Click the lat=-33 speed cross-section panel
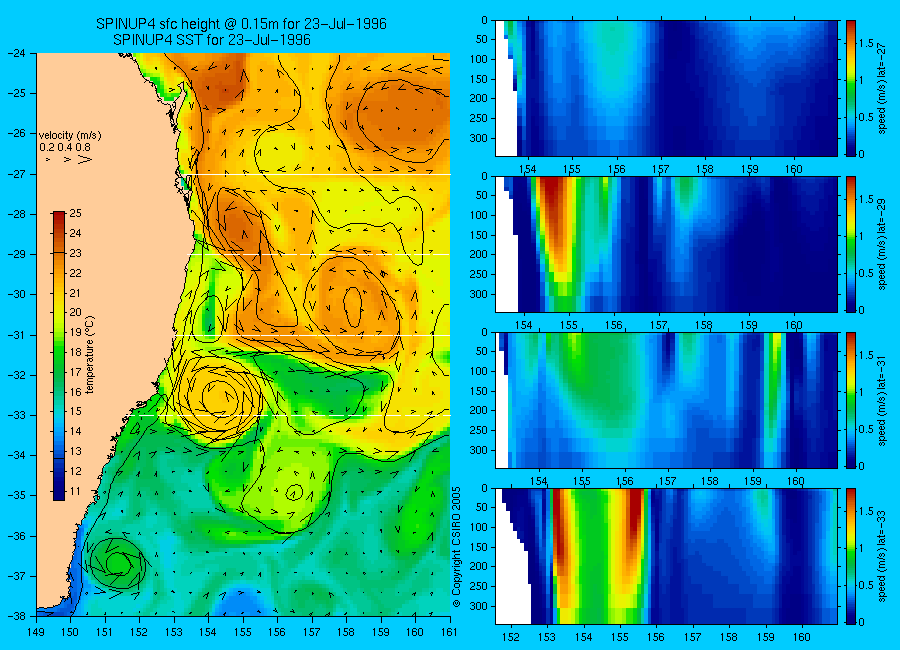This screenshot has height=650, width=900. tap(666, 556)
